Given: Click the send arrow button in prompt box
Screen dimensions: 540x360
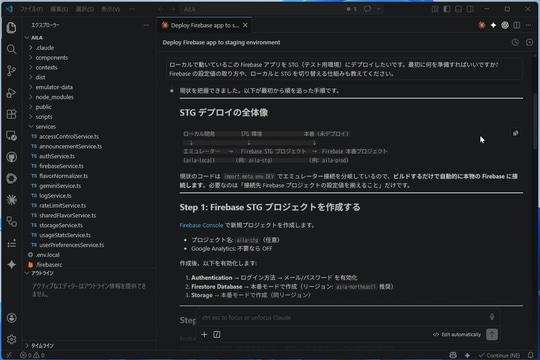Looking at the screenshot, I should coord(492,334).
